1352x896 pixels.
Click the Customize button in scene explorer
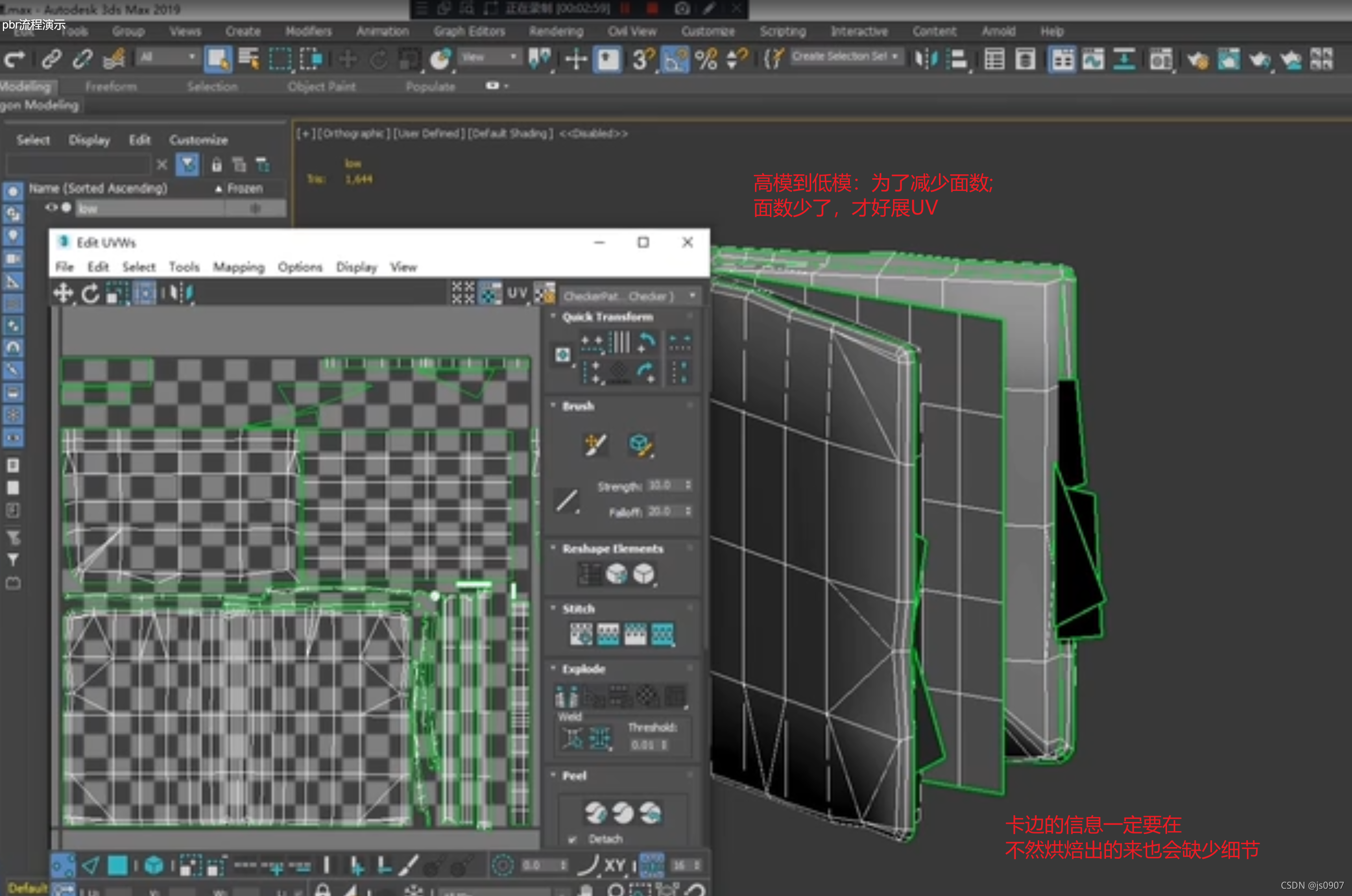coord(198,140)
